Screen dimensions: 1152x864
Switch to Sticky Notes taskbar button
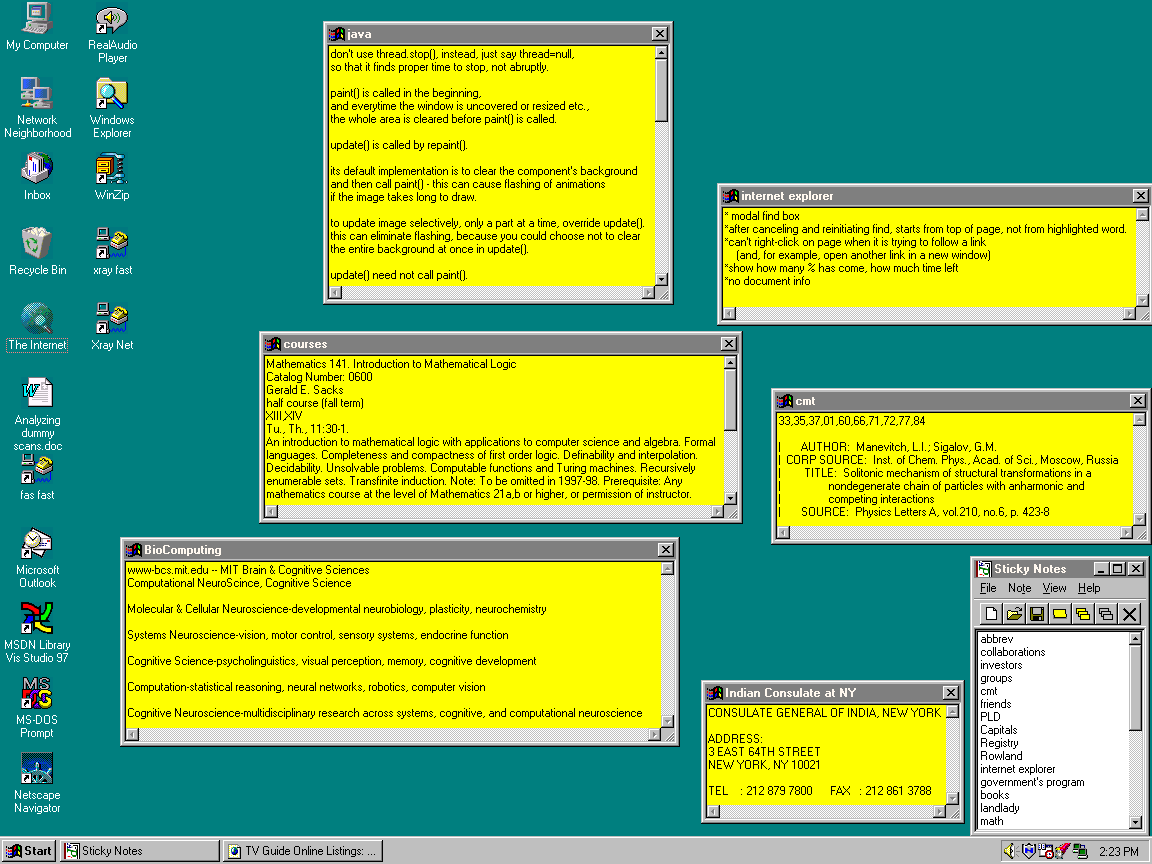(140, 851)
